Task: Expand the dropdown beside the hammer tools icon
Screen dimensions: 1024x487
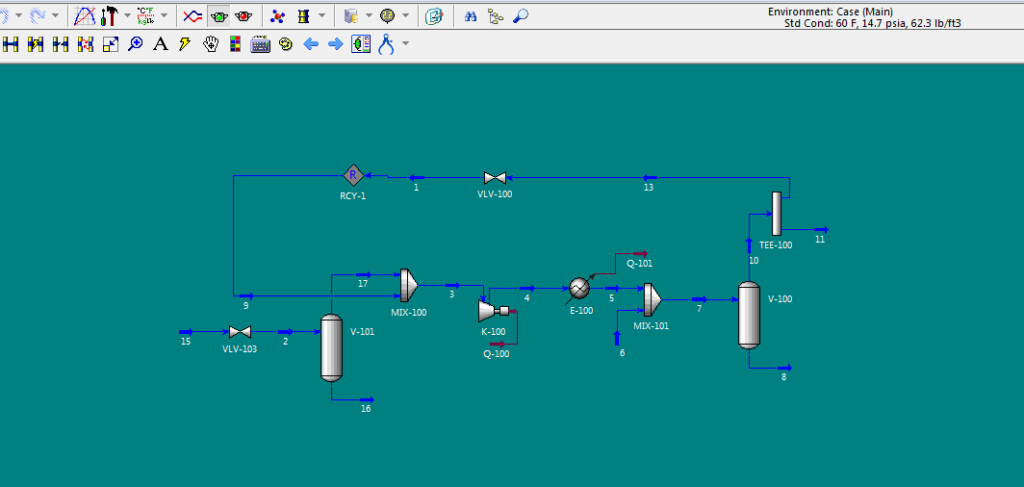Action: pos(127,15)
